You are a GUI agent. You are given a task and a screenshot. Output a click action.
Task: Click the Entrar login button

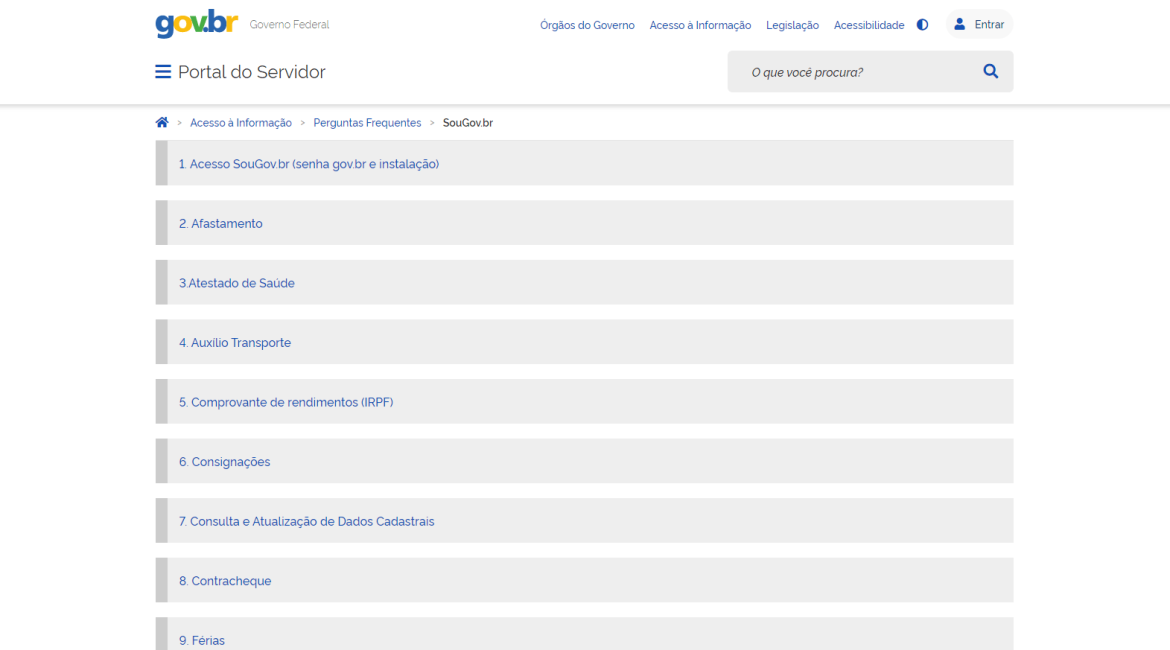tap(979, 25)
